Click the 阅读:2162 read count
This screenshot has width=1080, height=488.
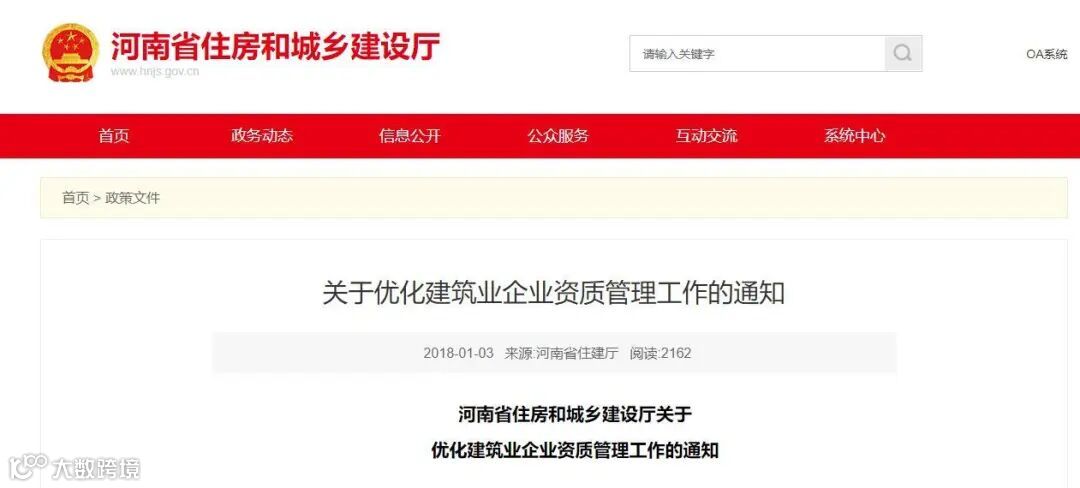660,354
